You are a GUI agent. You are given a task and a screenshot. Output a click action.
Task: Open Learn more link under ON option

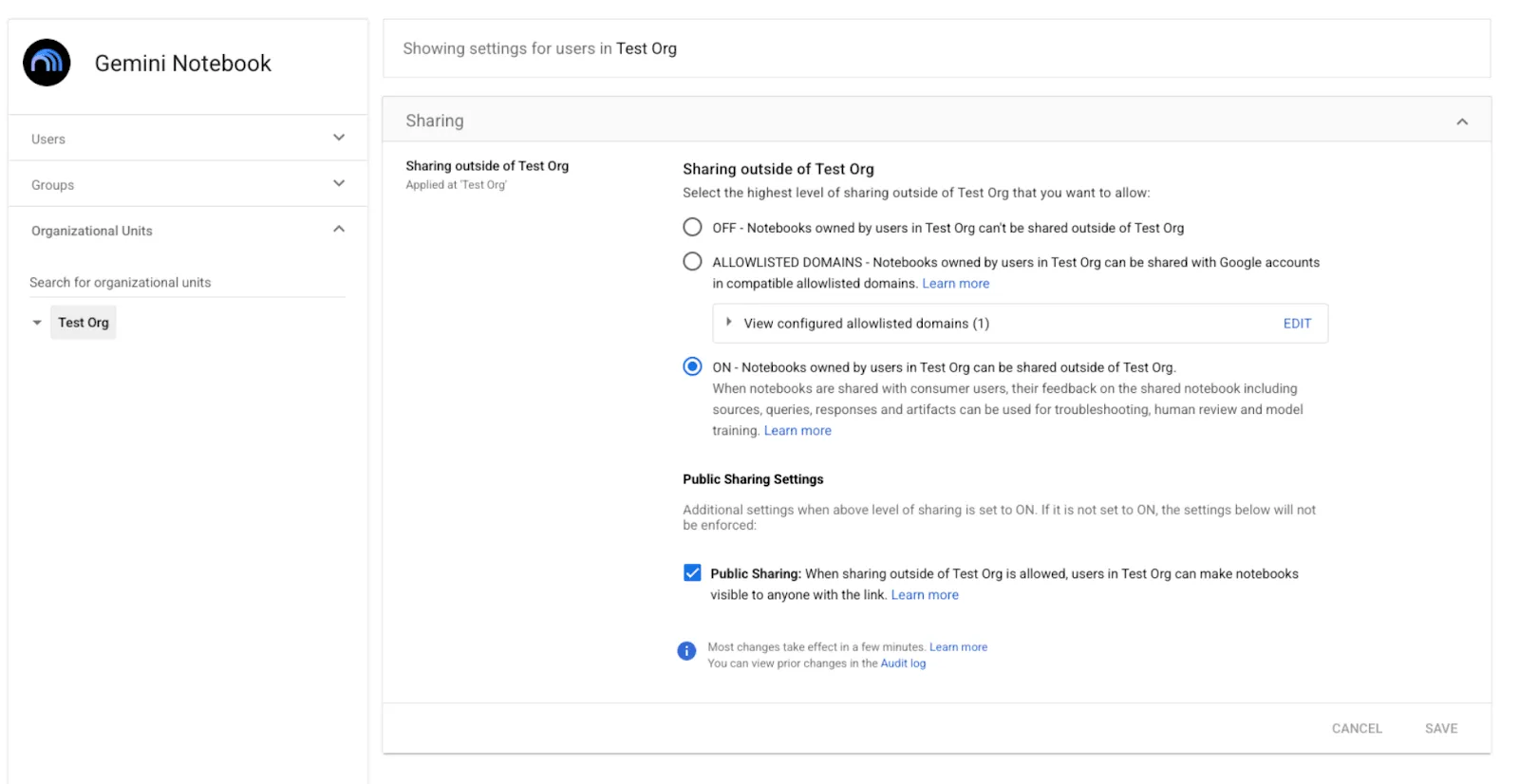pos(797,430)
